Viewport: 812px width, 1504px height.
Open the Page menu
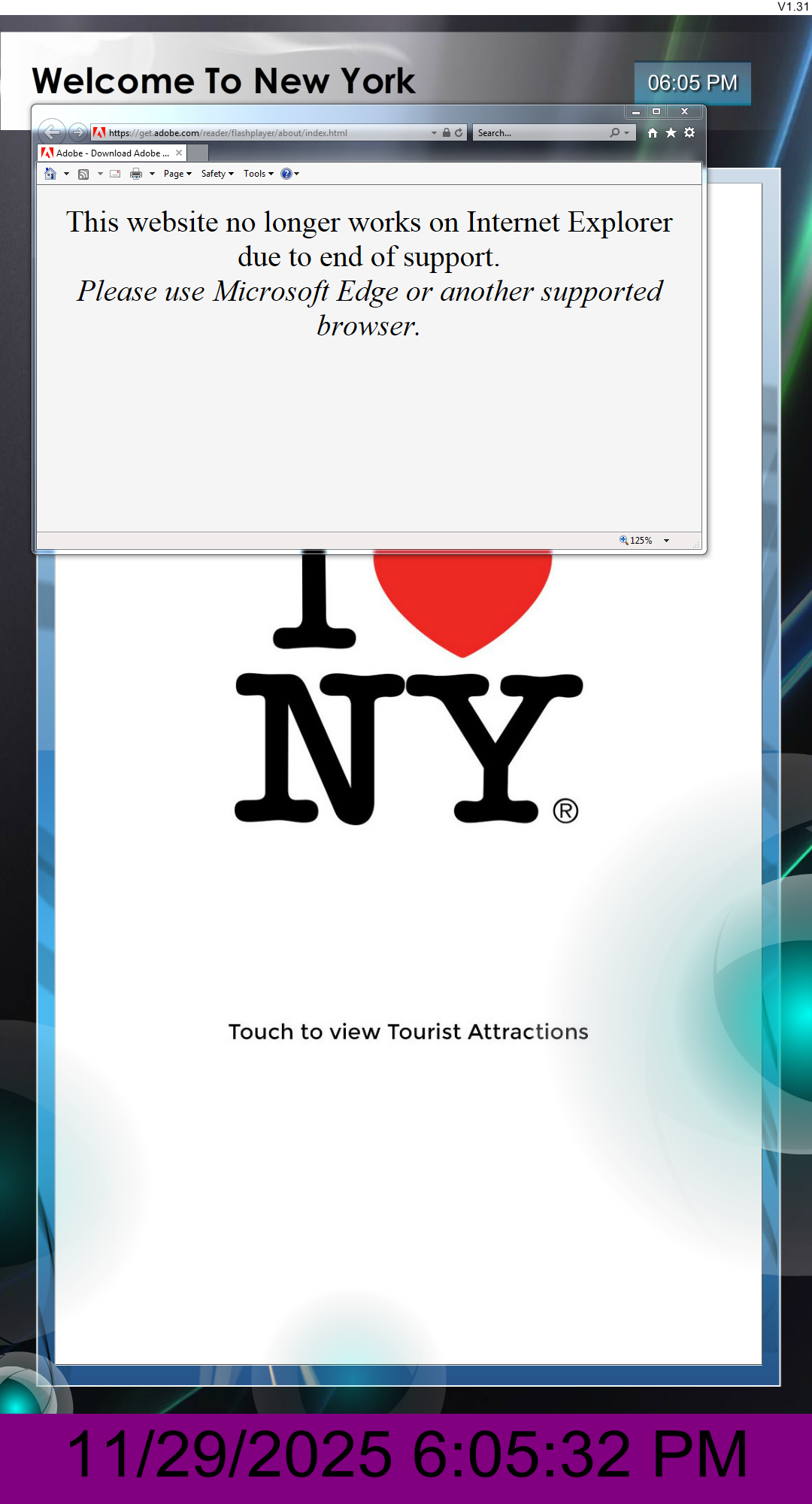pyautogui.click(x=177, y=174)
